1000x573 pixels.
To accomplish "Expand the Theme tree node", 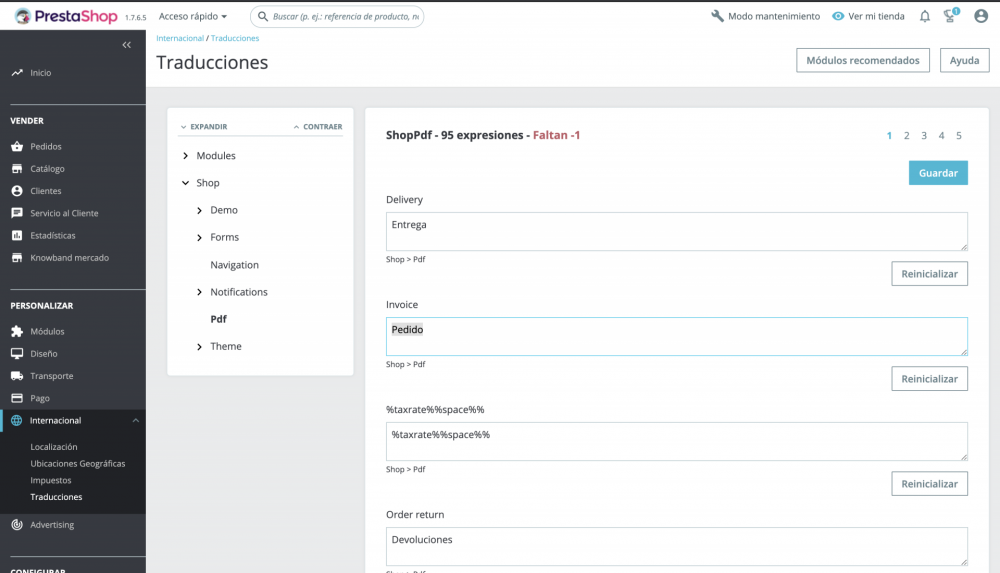I will pyautogui.click(x=200, y=346).
